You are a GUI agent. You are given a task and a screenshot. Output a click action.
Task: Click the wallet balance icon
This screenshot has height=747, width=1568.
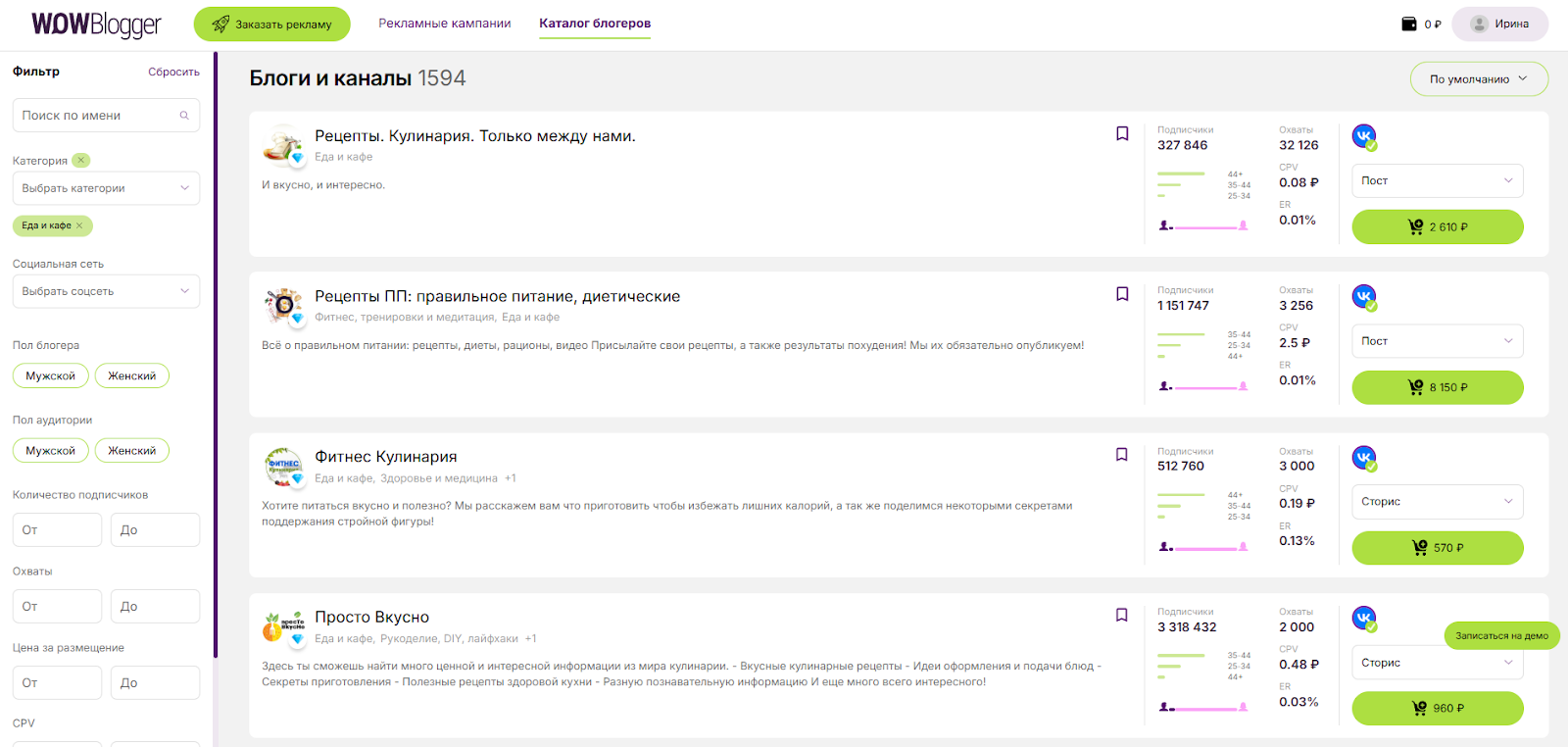pyautogui.click(x=1409, y=24)
